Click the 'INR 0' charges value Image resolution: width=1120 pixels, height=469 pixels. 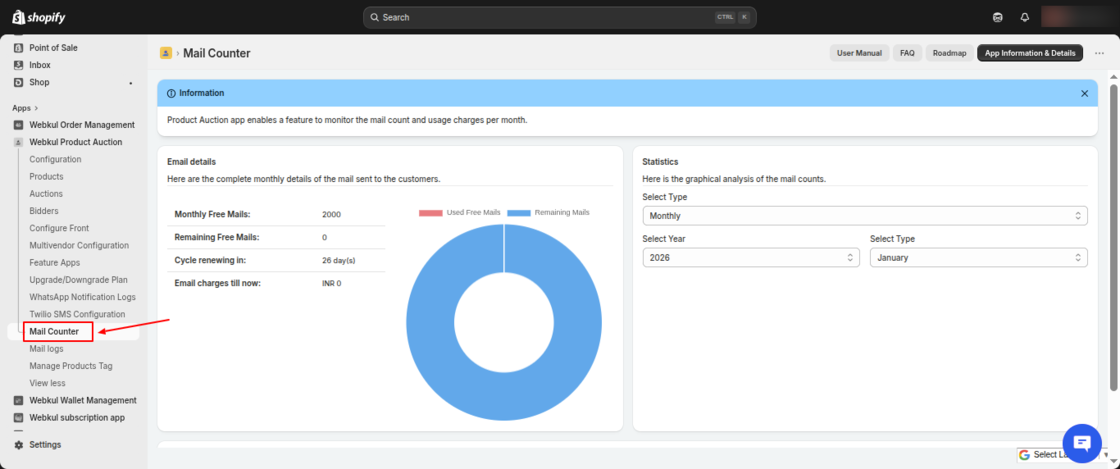[x=331, y=283]
